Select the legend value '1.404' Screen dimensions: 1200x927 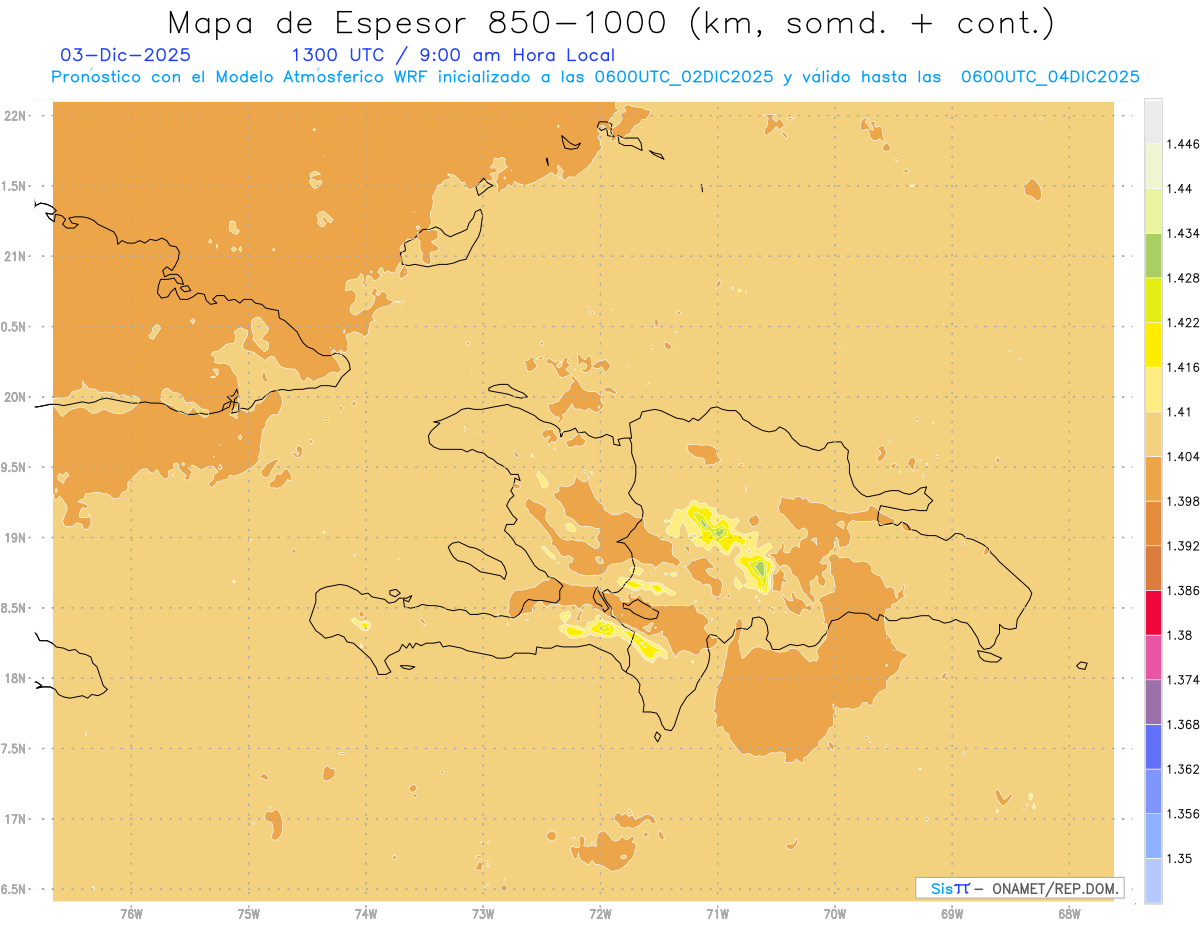(1182, 456)
